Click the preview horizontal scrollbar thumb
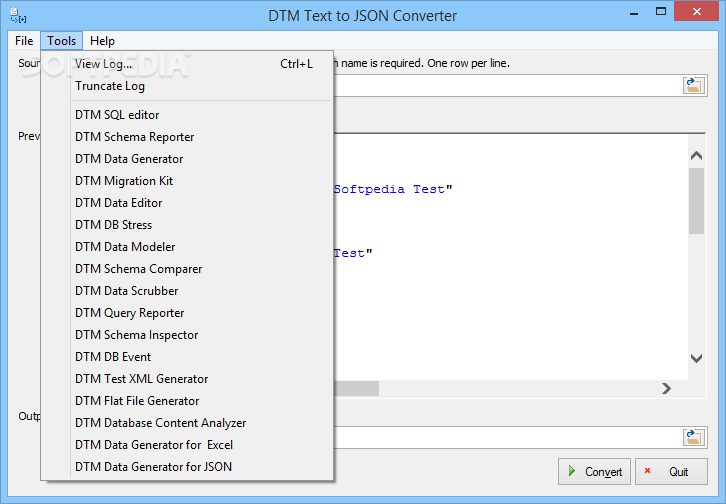The image size is (726, 504). (x=356, y=388)
